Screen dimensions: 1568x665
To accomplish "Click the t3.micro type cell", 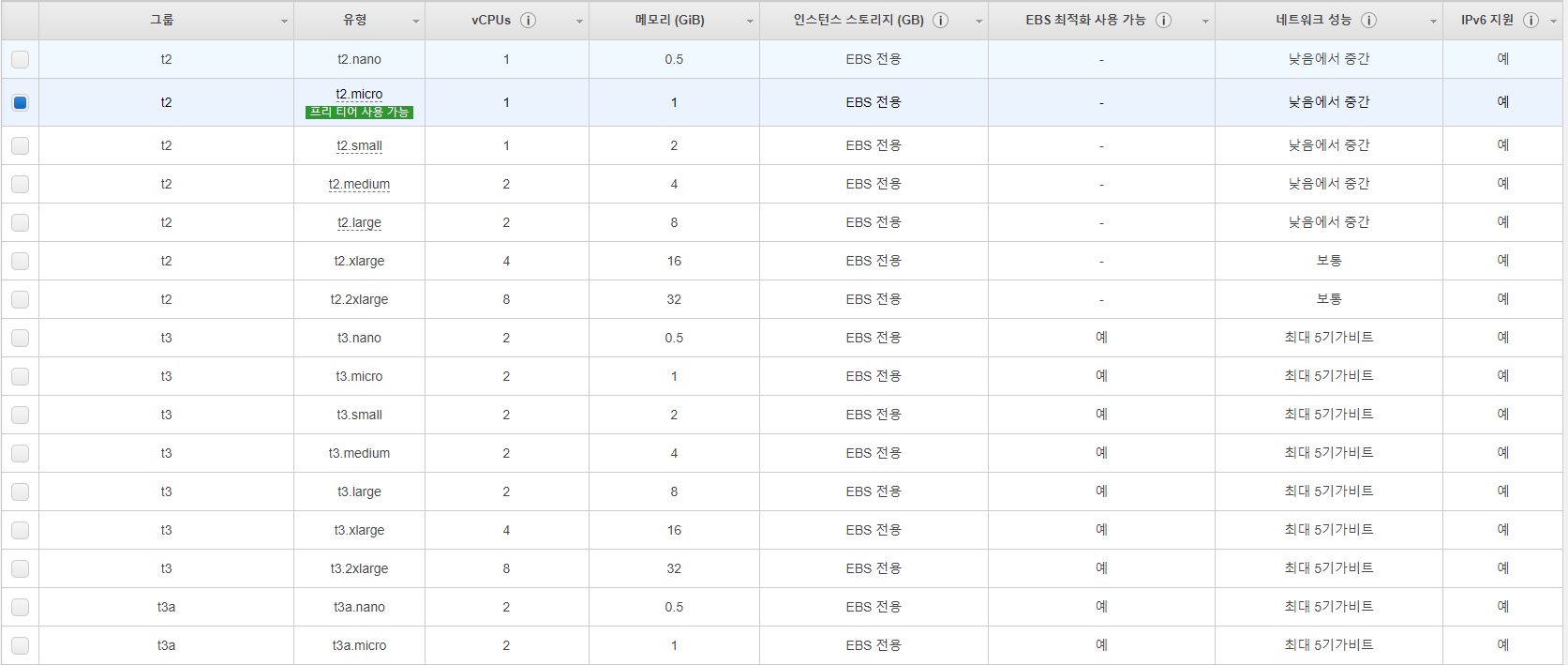I will coord(359,376).
